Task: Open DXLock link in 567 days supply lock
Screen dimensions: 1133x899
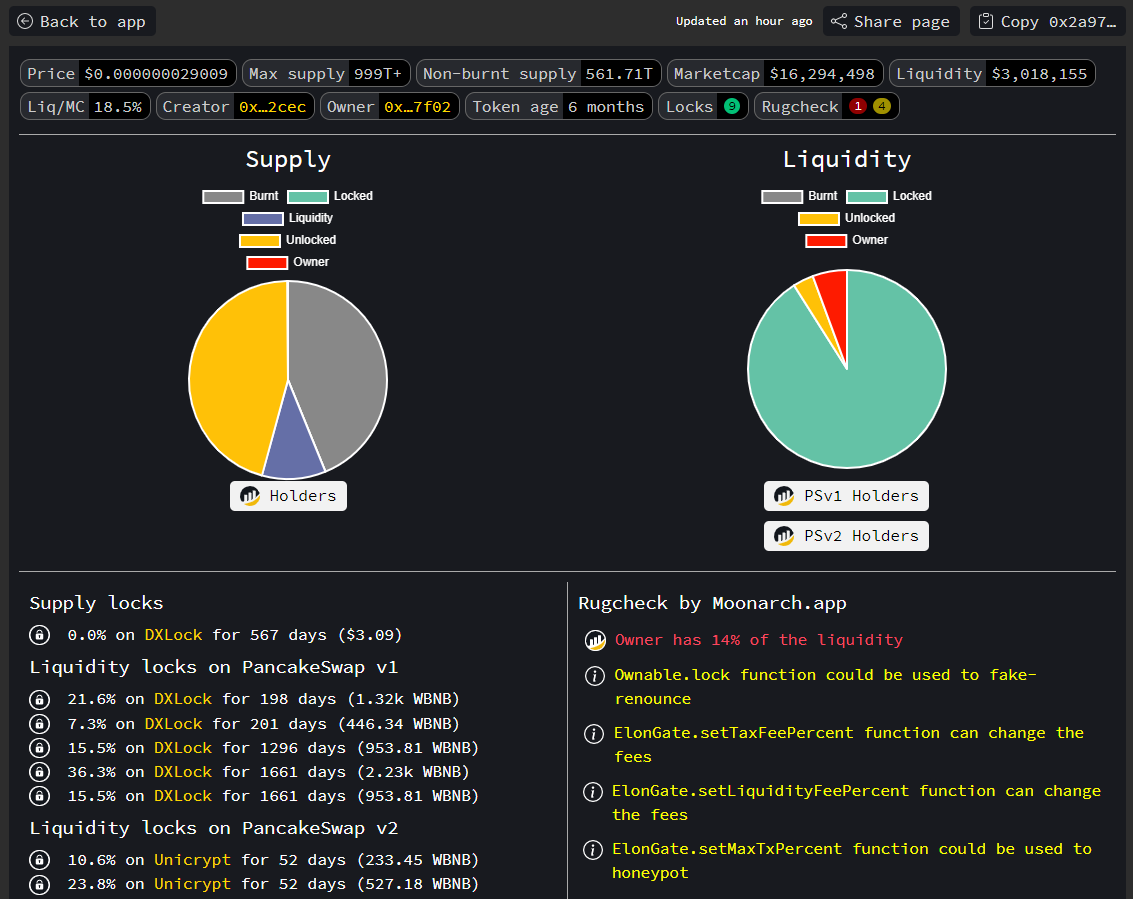Action: [x=173, y=635]
